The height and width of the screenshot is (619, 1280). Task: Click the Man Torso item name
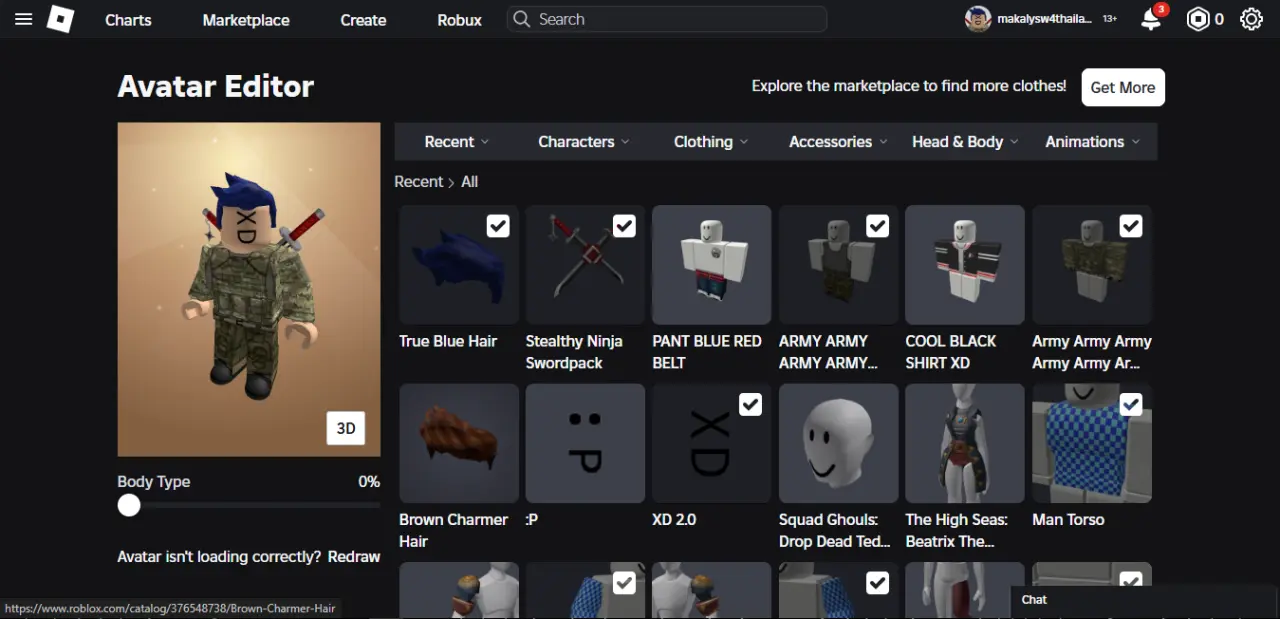point(1068,520)
